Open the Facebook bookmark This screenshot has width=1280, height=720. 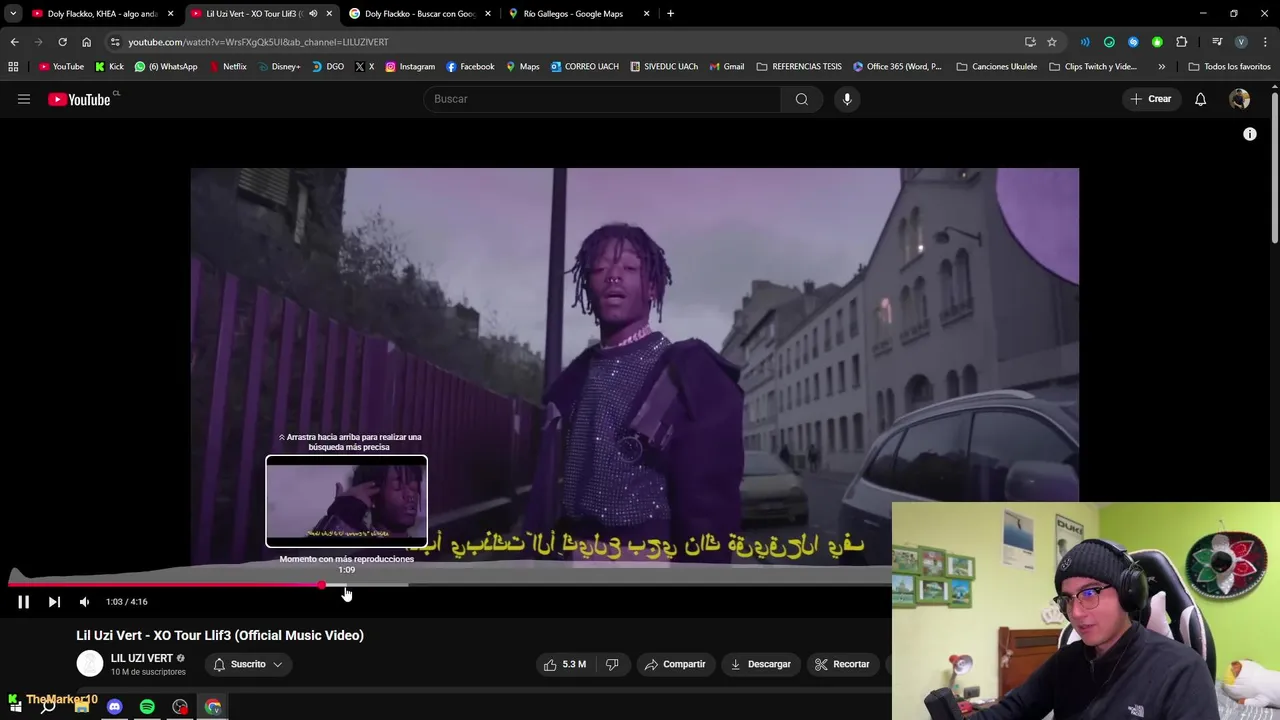click(x=470, y=67)
